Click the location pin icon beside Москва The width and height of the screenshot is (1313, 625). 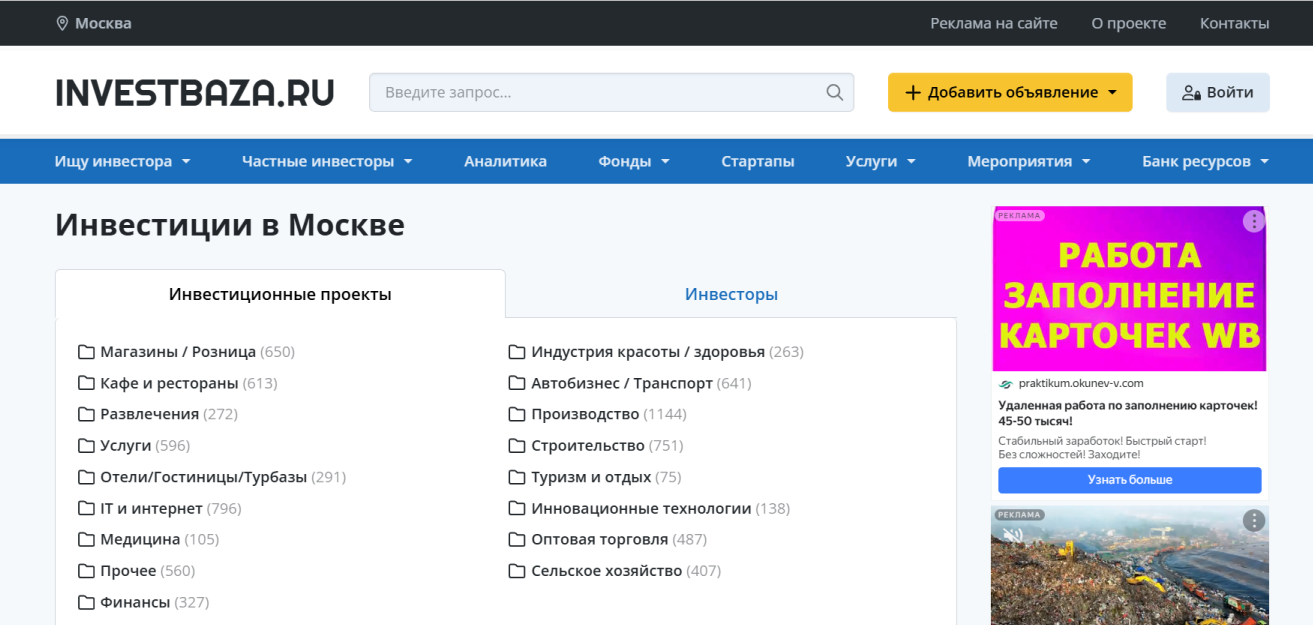click(62, 22)
